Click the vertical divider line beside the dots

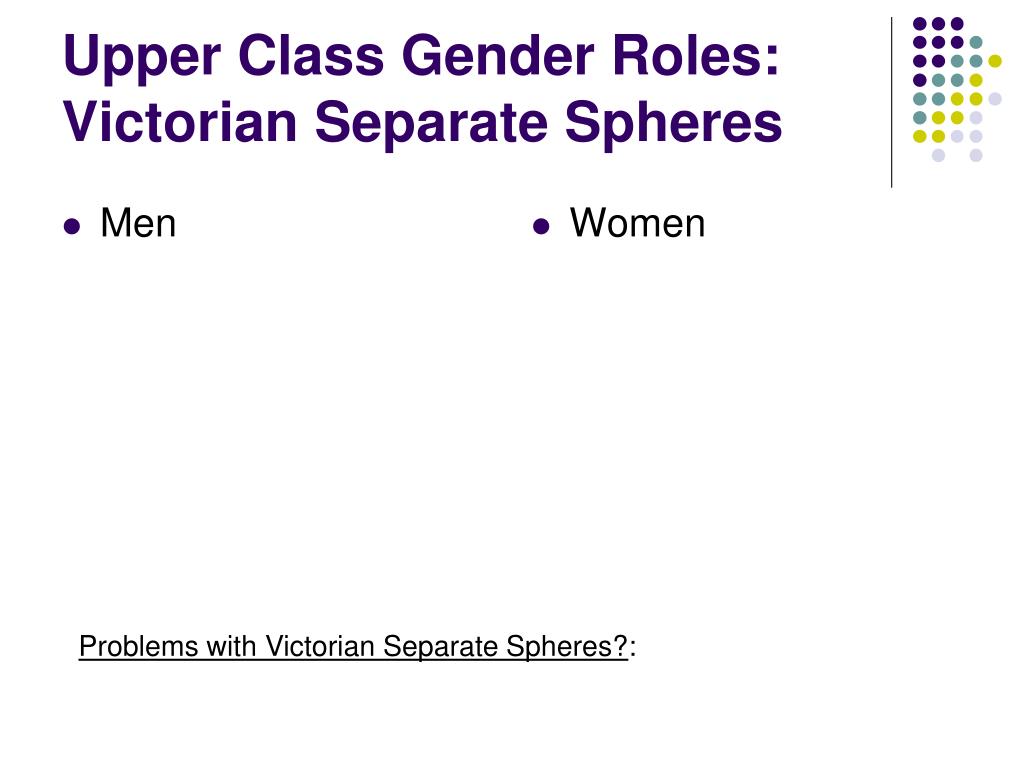coord(891,103)
